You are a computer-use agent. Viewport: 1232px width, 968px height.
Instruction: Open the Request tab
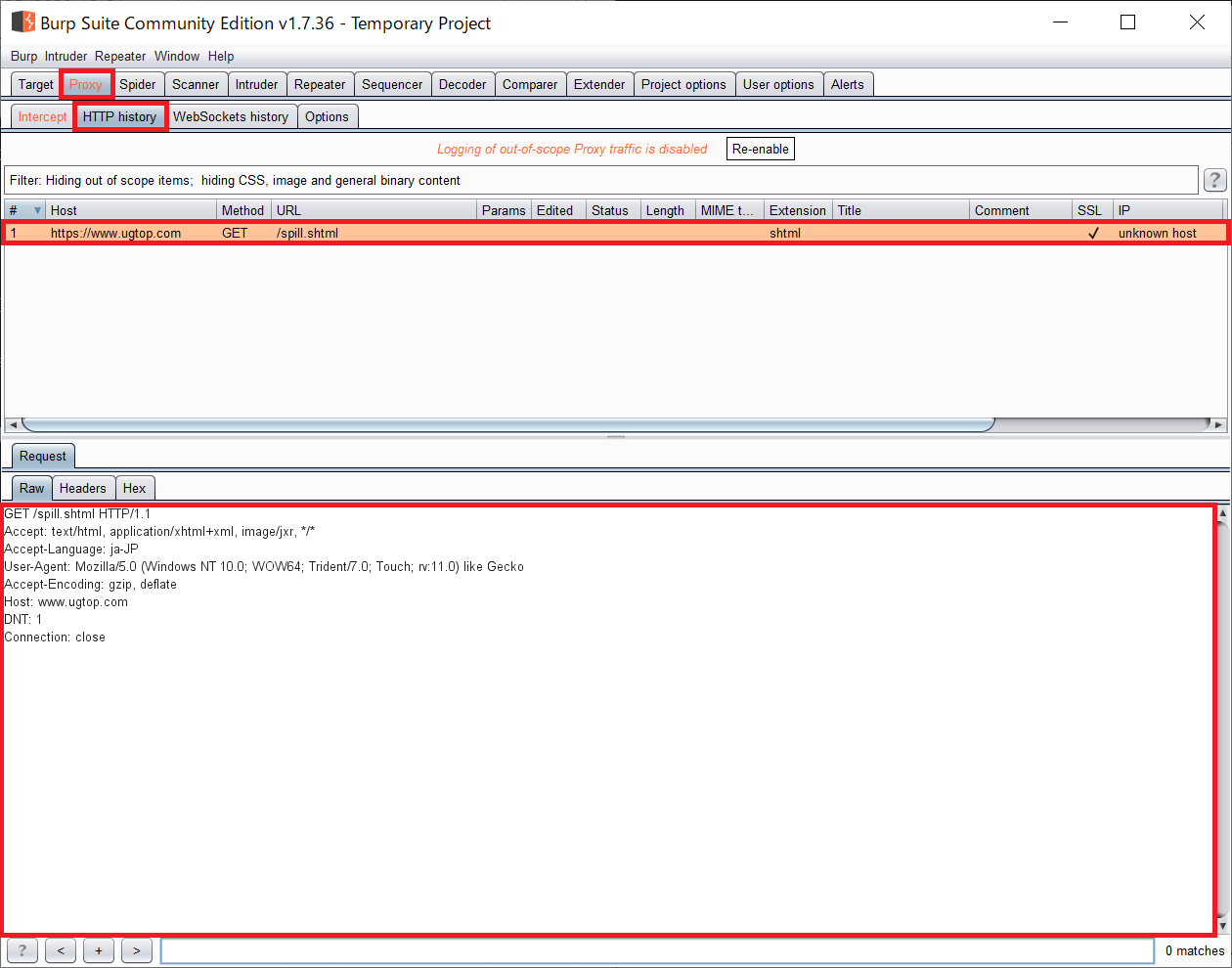pos(43,456)
